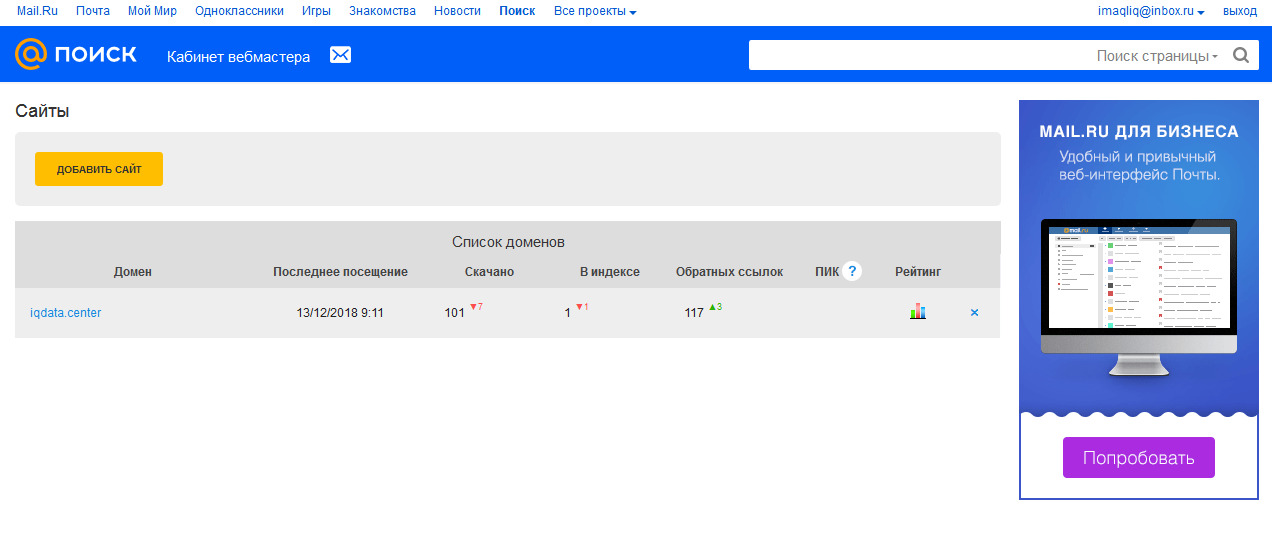Log out via the "выход" link

click(x=1240, y=11)
